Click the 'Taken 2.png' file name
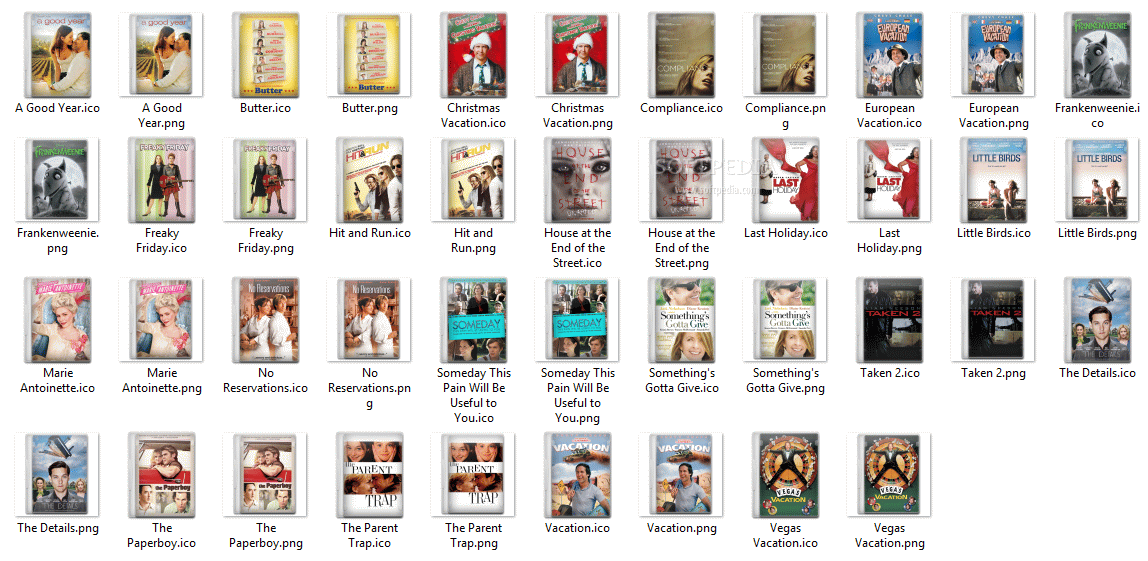This screenshot has height=561, width=1148. point(993,373)
